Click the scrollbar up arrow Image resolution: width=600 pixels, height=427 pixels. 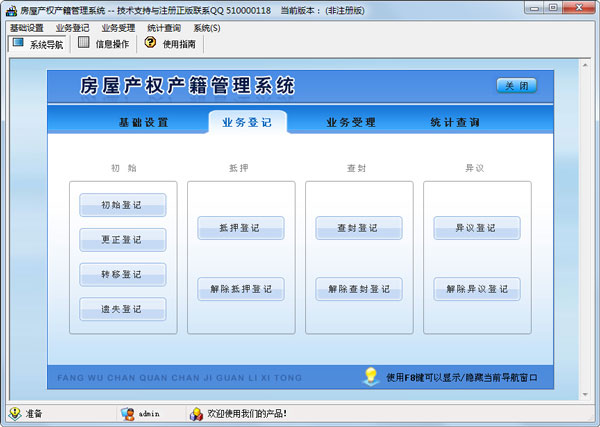(585, 65)
